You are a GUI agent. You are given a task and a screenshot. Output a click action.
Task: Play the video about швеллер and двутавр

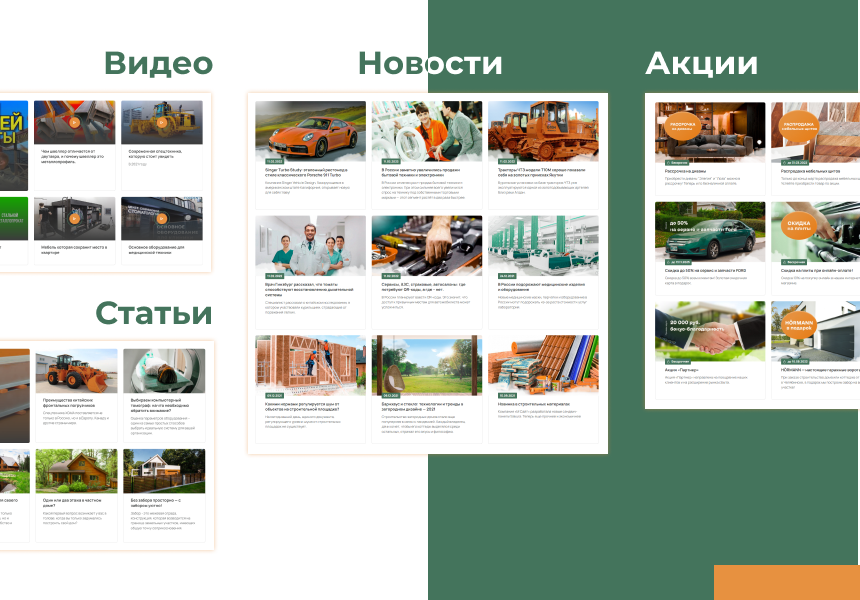74,122
